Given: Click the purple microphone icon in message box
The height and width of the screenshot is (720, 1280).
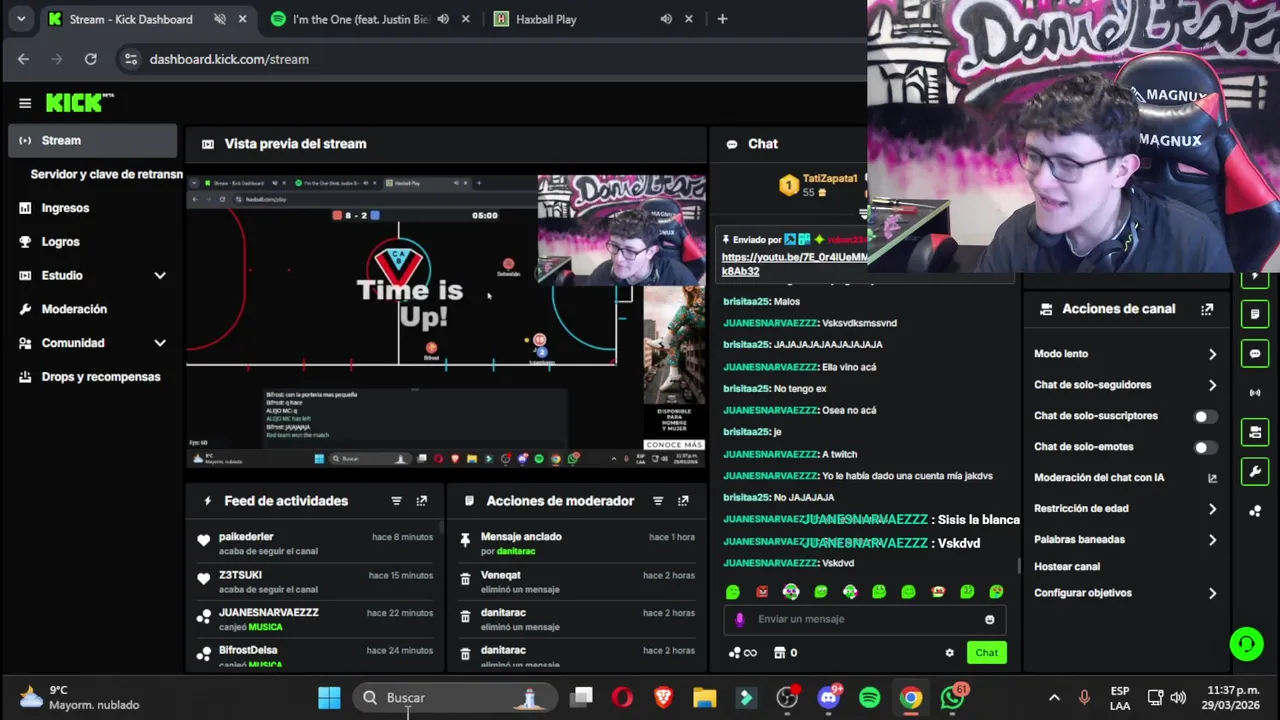Looking at the screenshot, I should coord(740,619).
